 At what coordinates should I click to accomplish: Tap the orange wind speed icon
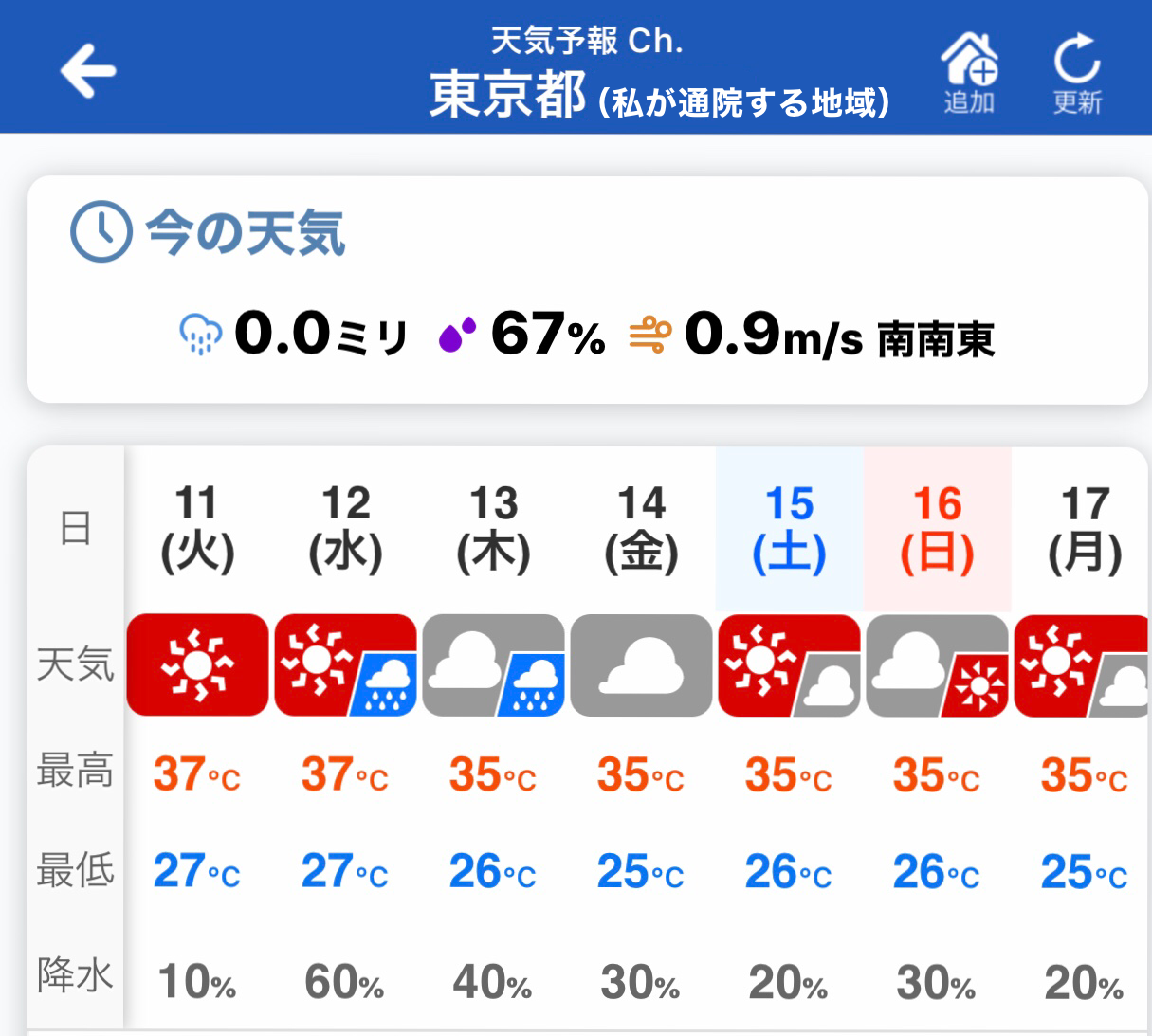(x=650, y=336)
